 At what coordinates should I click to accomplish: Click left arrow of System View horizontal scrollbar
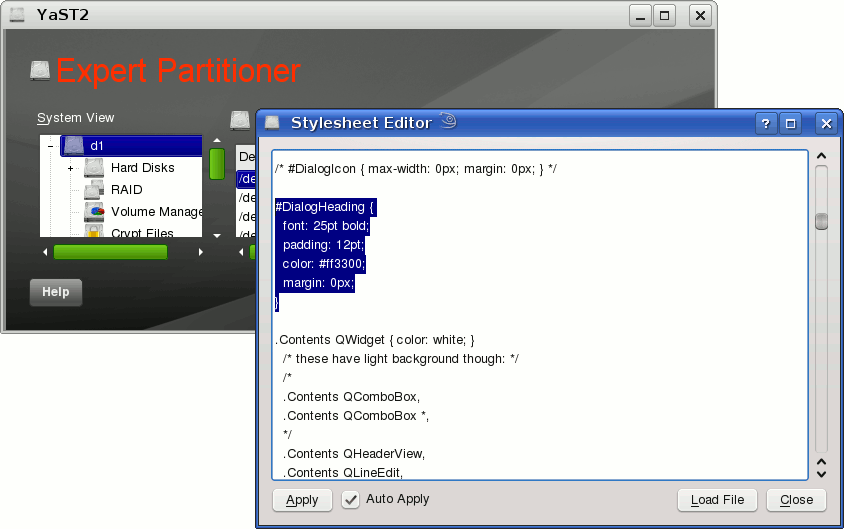pyautogui.click(x=45, y=252)
